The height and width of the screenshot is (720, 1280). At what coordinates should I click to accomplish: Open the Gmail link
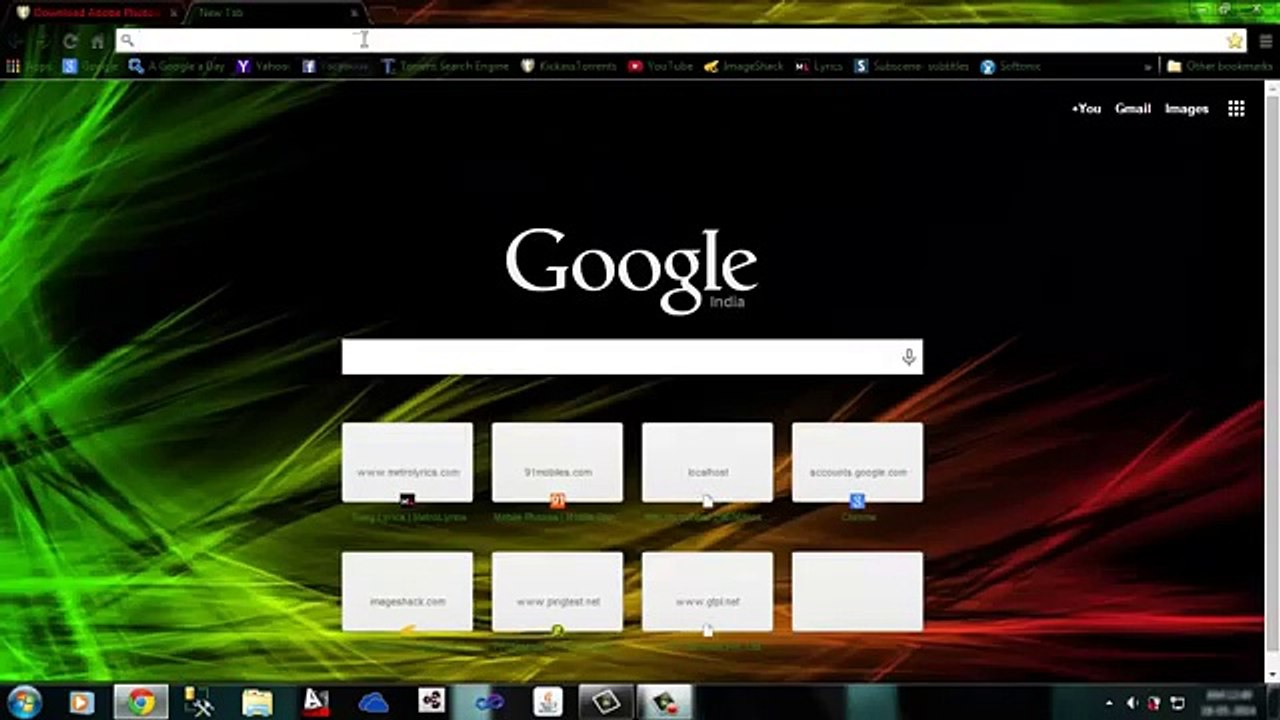(x=1133, y=109)
